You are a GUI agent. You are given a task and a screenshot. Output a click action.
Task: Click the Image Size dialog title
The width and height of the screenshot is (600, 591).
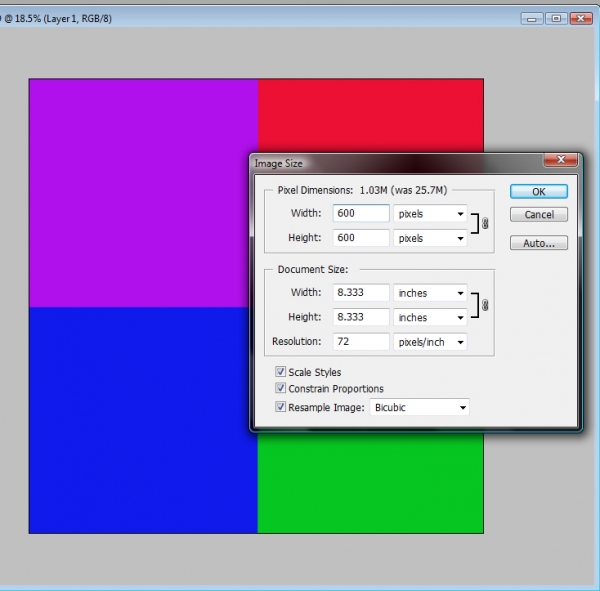click(279, 163)
